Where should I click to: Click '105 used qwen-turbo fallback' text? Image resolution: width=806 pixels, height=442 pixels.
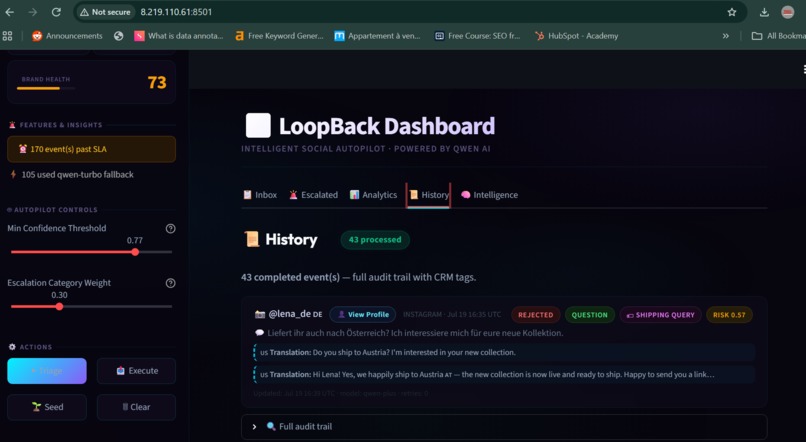click(78, 175)
